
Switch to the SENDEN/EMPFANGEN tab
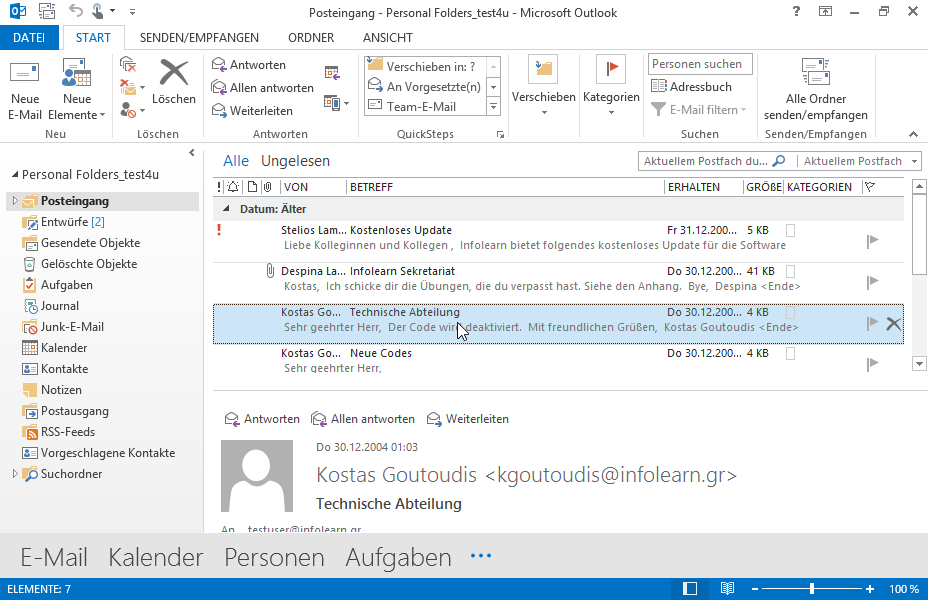pos(199,38)
